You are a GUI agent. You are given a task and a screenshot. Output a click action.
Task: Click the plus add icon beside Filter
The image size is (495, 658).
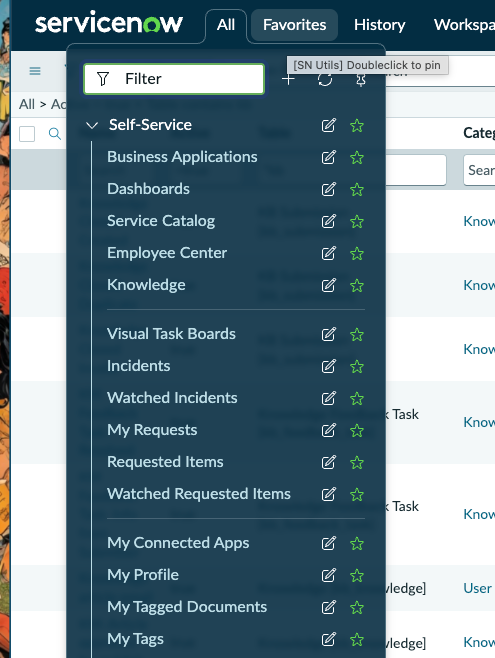click(289, 79)
